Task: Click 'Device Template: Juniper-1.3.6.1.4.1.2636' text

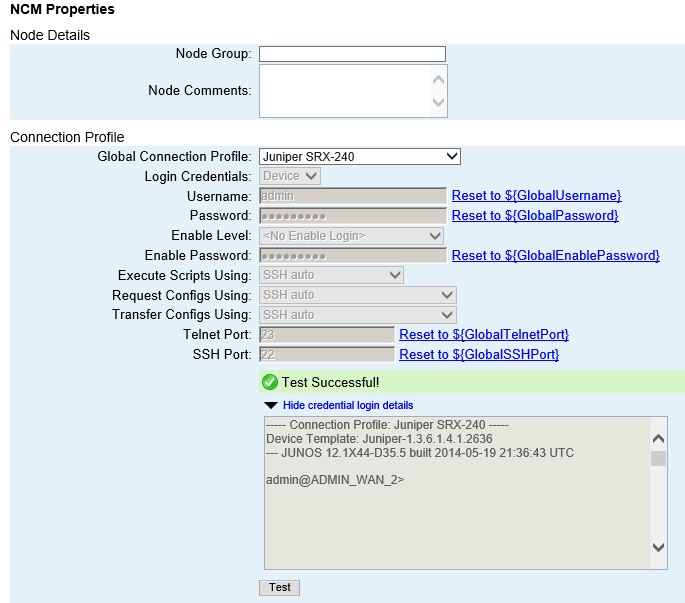Action: 379,439
